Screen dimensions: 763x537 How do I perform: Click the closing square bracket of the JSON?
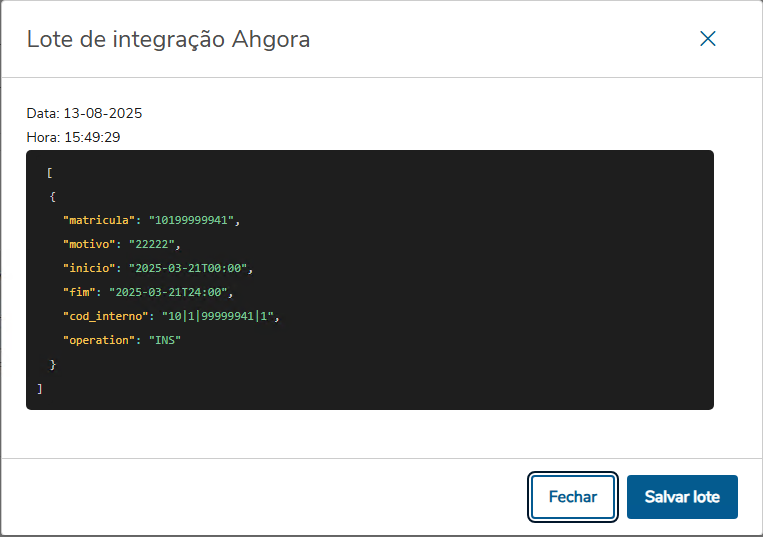click(x=40, y=389)
